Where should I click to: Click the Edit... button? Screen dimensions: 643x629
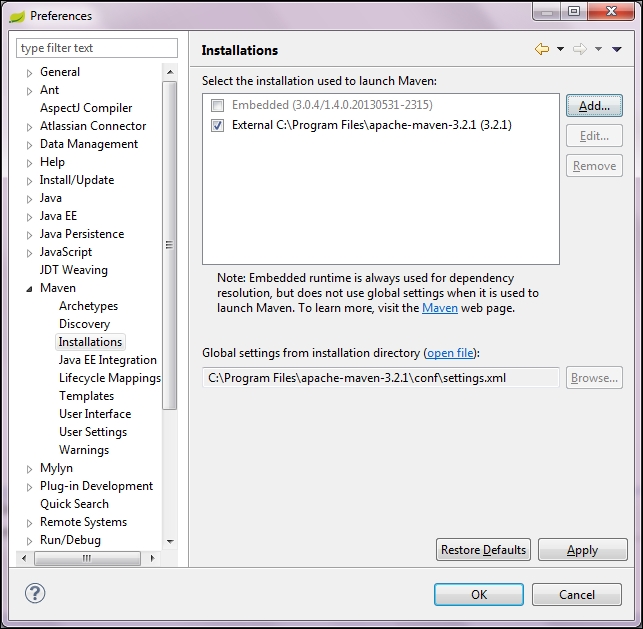tap(594, 136)
